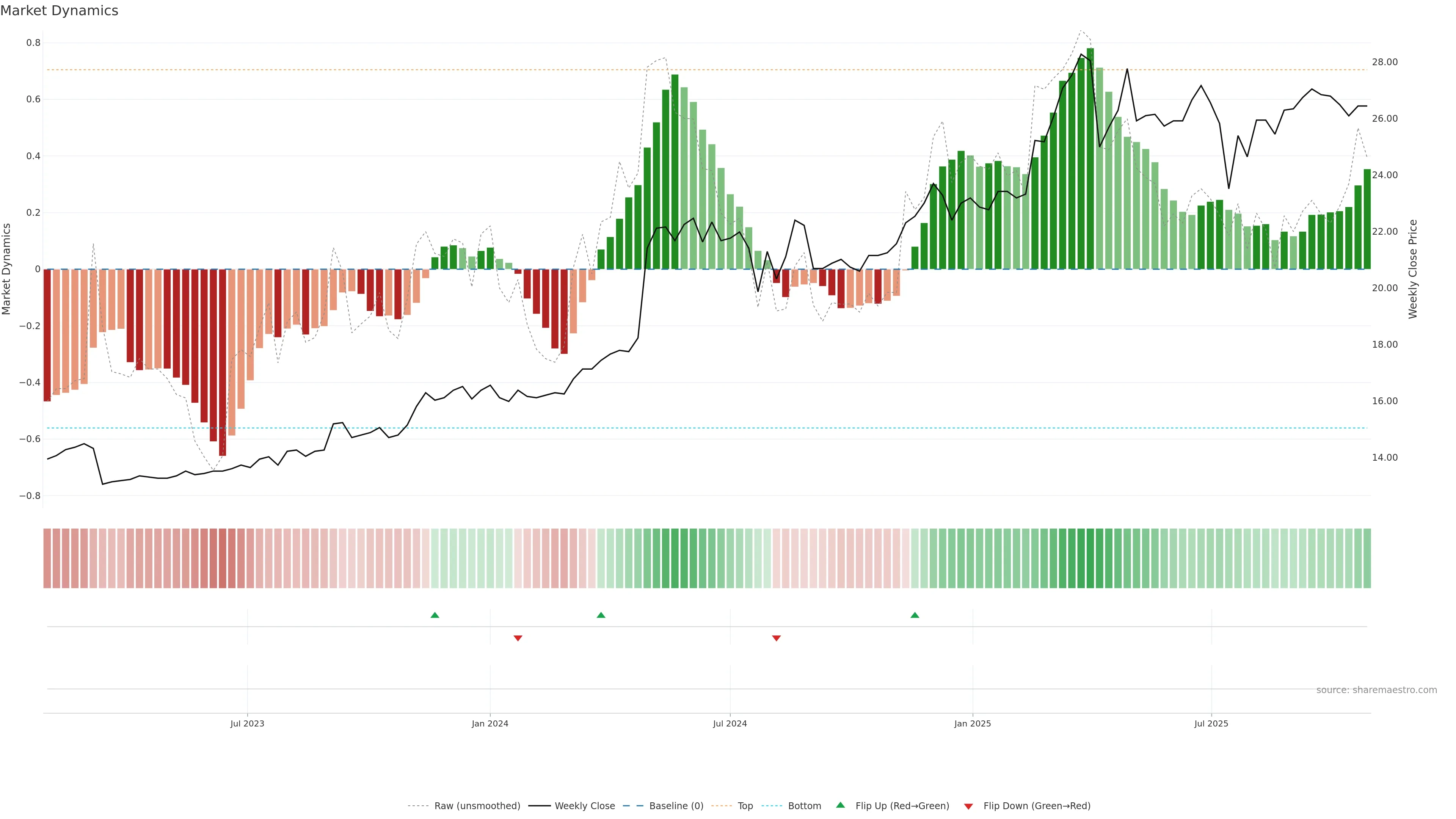Click the third green flip-up triangle marker
Viewport: 1456px width, 819px height.
coord(915,615)
